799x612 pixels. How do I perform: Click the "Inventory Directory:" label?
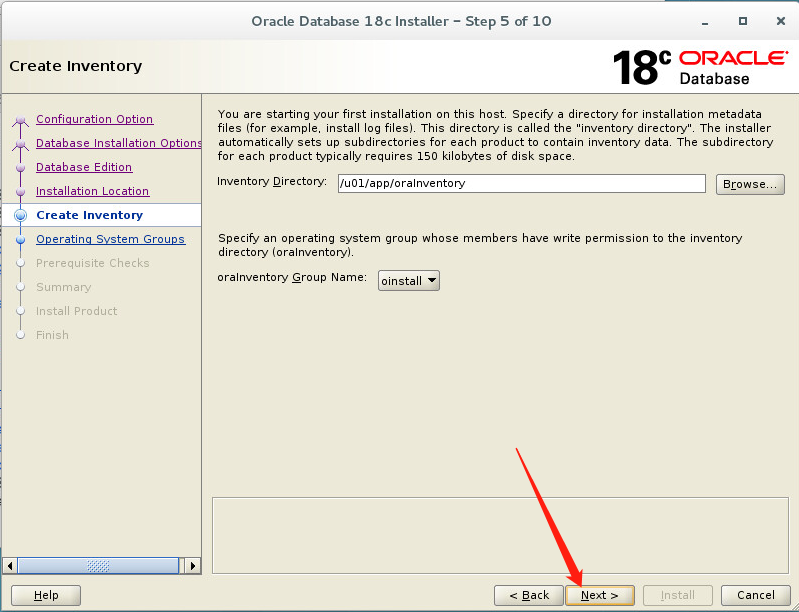coord(272,181)
